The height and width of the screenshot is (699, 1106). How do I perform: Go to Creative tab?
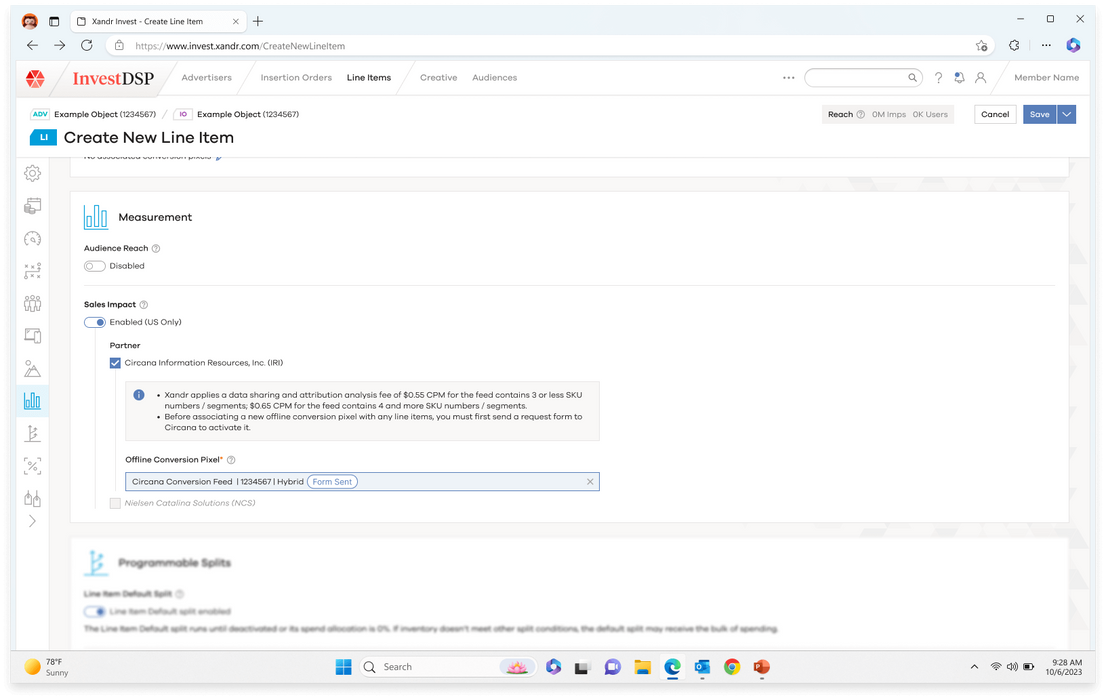(439, 78)
